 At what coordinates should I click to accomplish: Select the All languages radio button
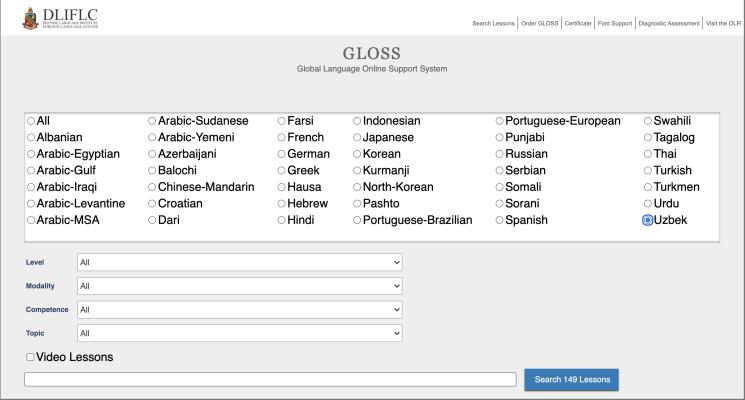(x=31, y=121)
